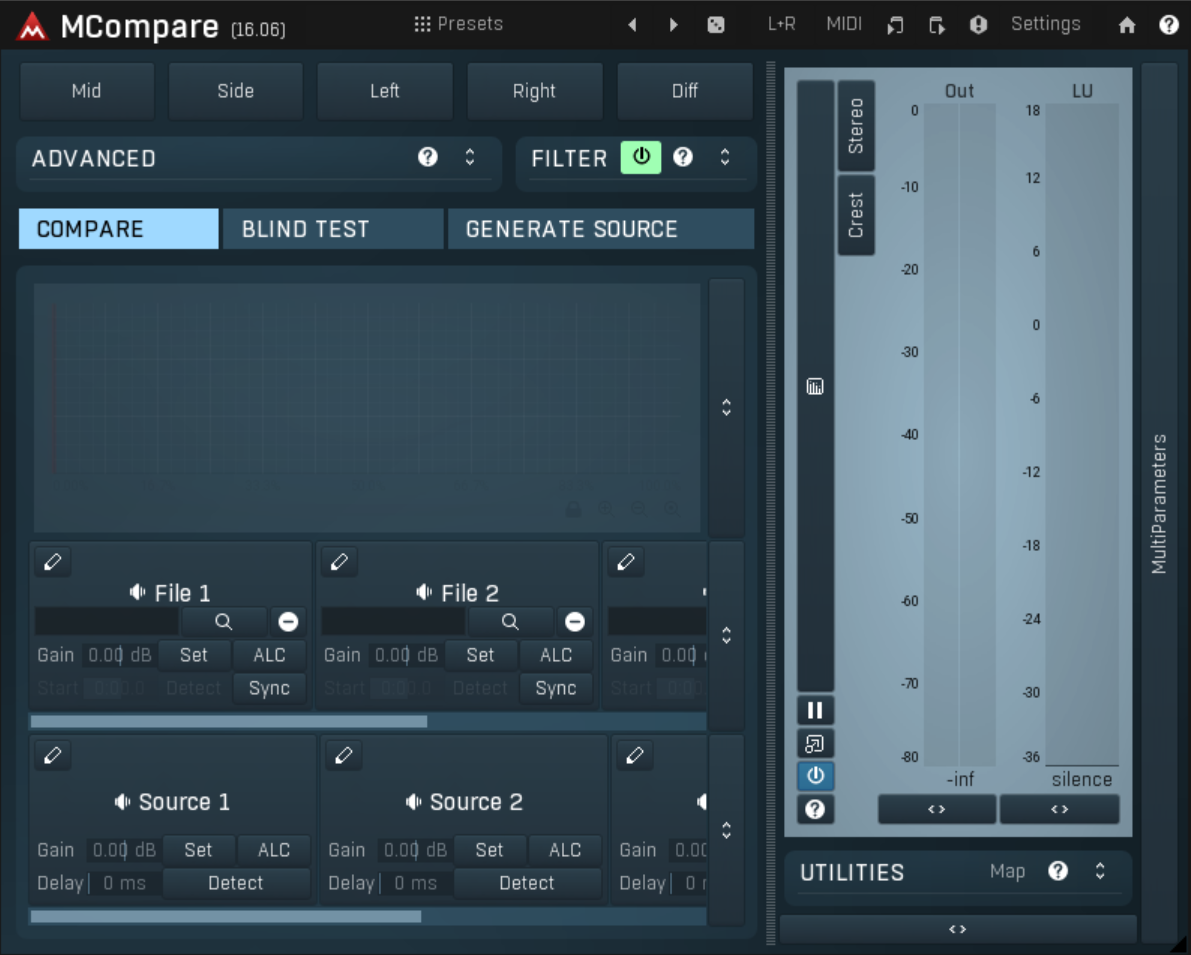
Task: Toggle the Diff button
Action: click(x=684, y=91)
